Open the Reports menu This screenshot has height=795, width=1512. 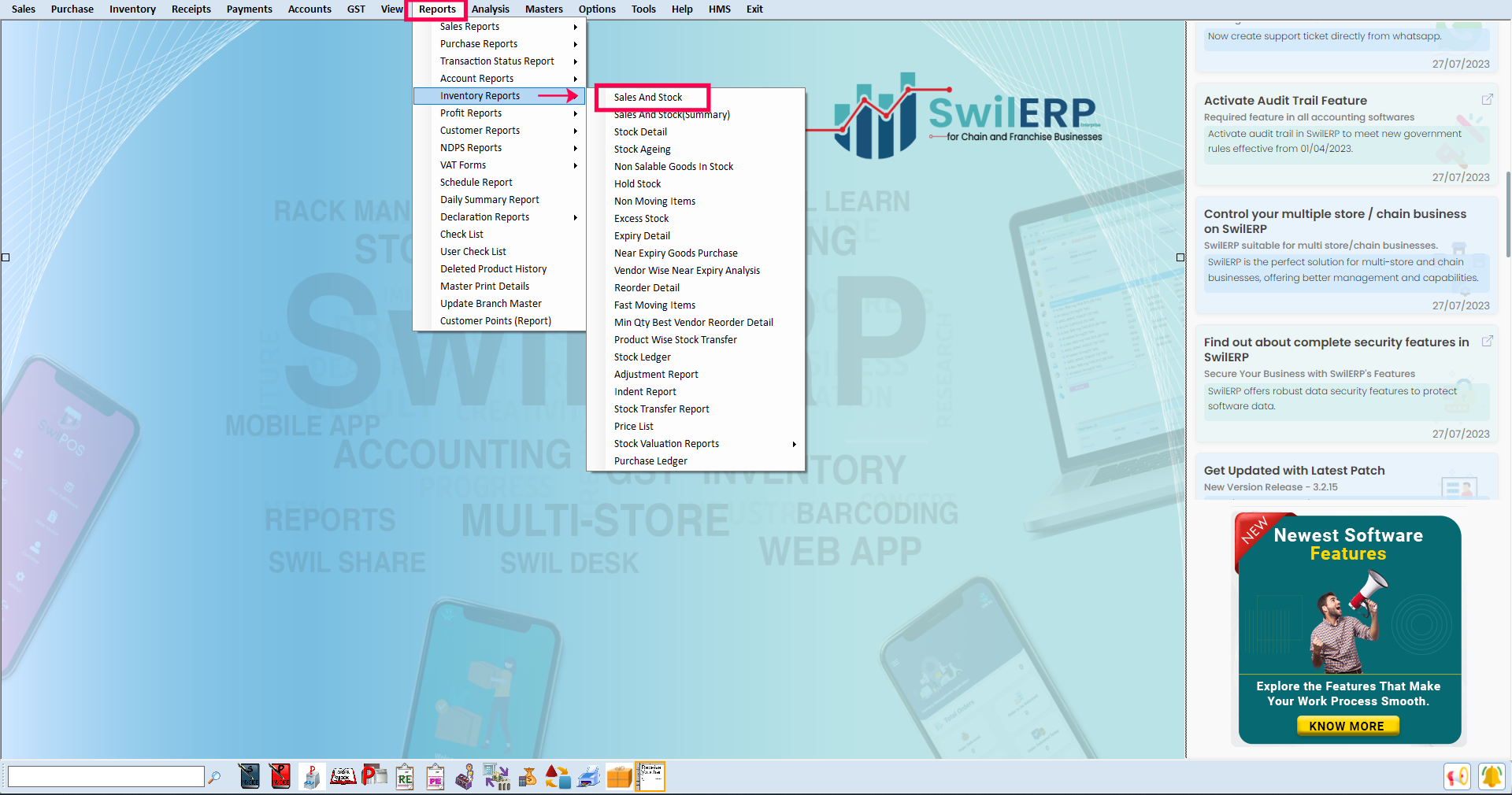437,9
